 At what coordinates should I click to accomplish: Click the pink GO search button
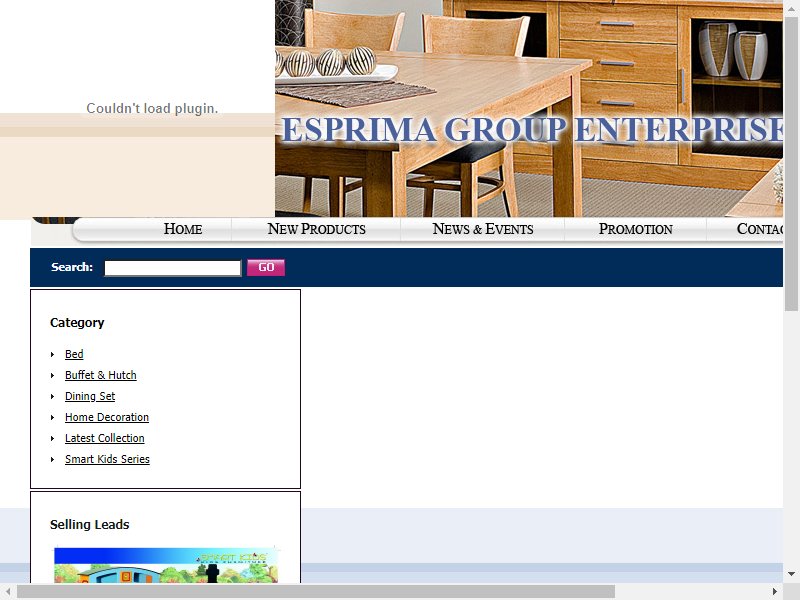pos(266,267)
